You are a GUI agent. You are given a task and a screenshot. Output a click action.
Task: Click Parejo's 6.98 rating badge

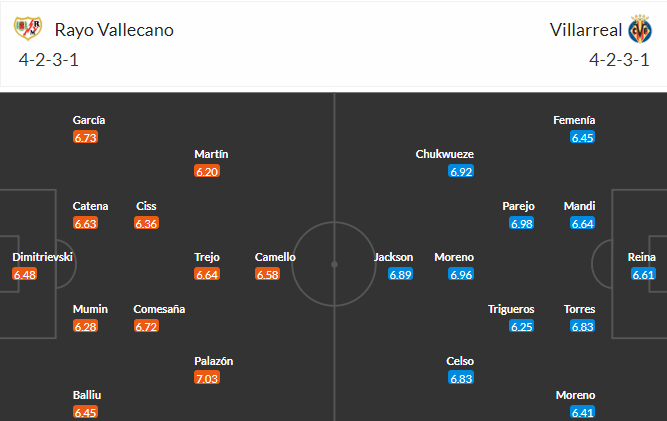tap(522, 223)
